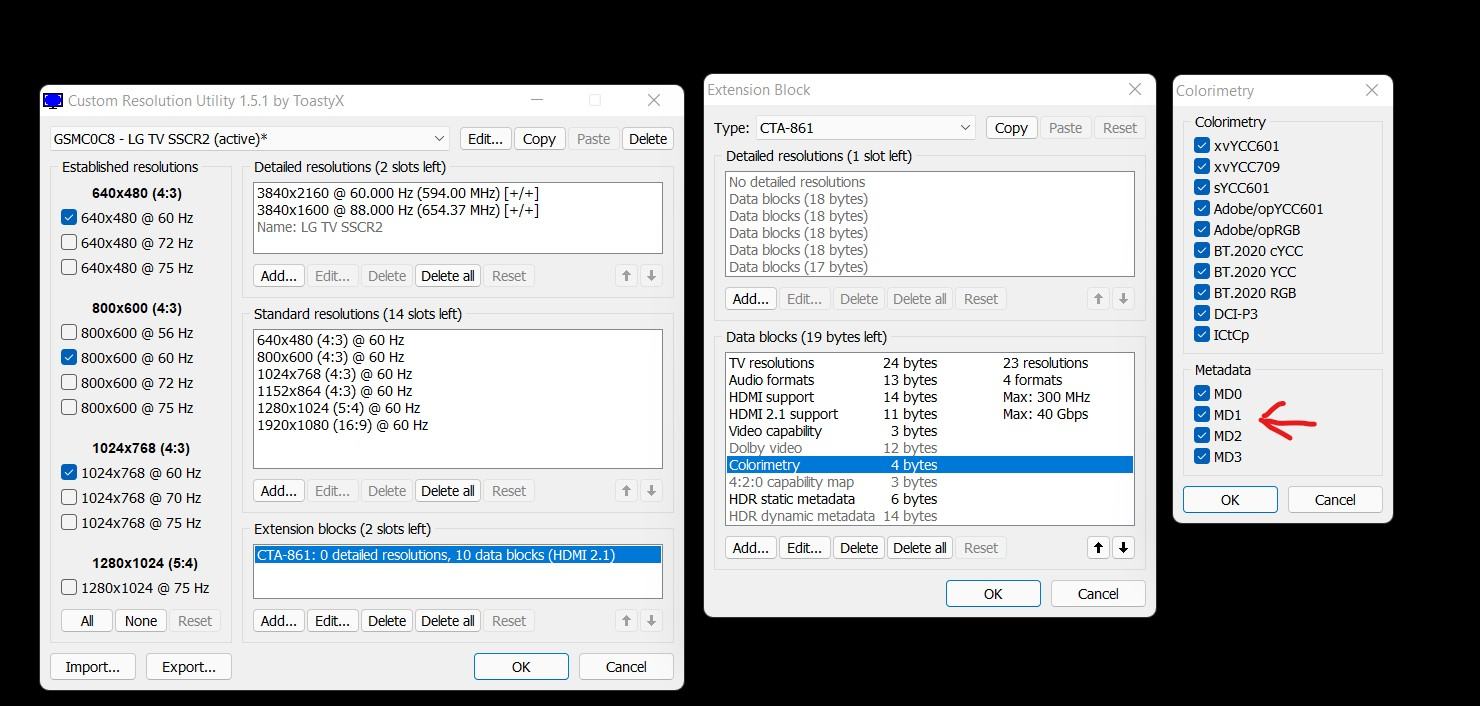The image size is (1480, 706).
Task: Click Add... under Detailed resolutions in CRU window
Action: pos(279,276)
